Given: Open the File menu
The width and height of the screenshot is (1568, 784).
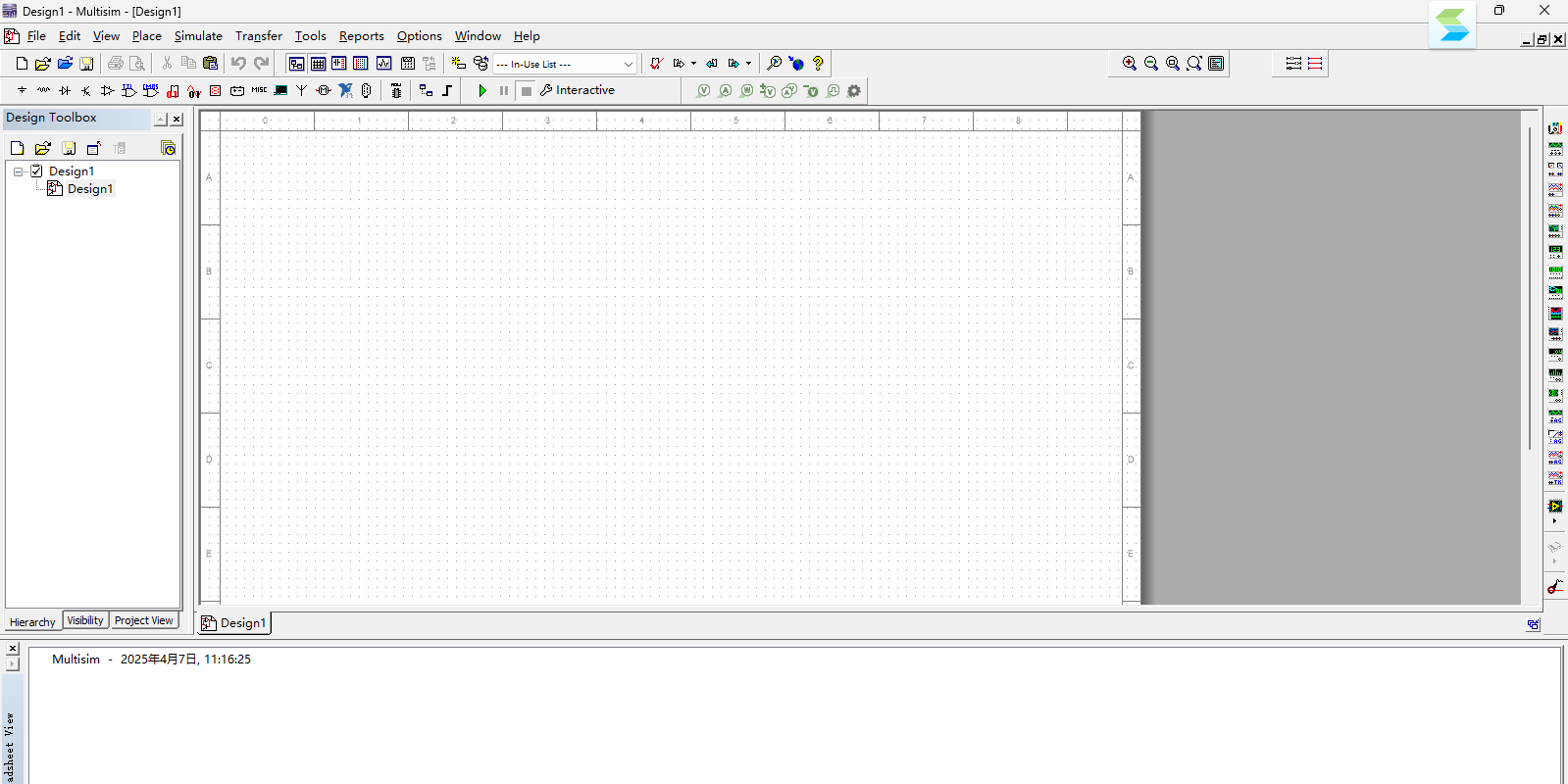Looking at the screenshot, I should point(36,36).
